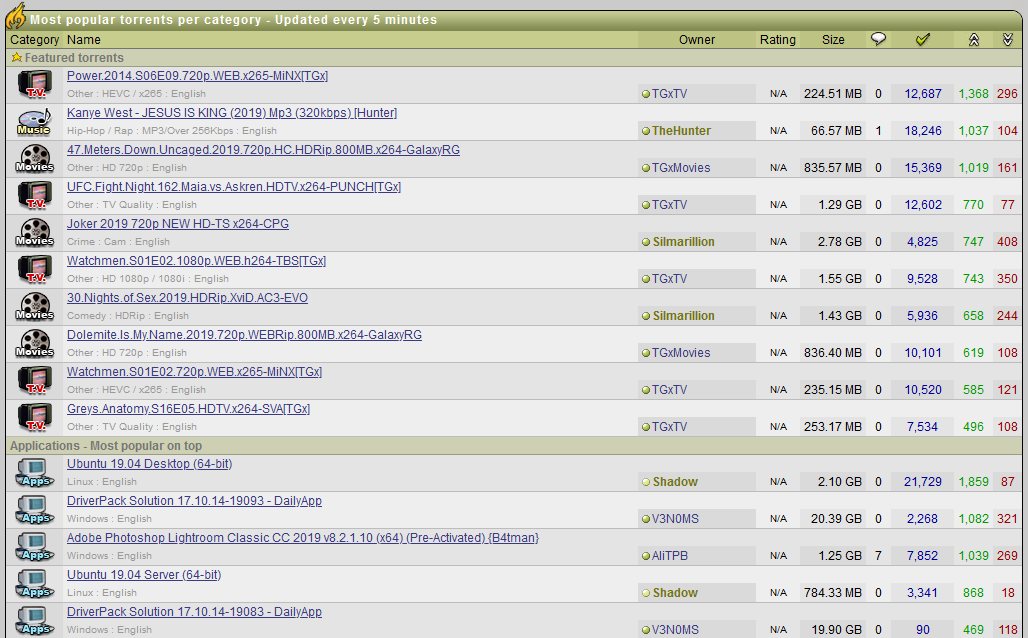Image resolution: width=1028 pixels, height=638 pixels.
Task: Select the Category column header
Action: [35, 40]
